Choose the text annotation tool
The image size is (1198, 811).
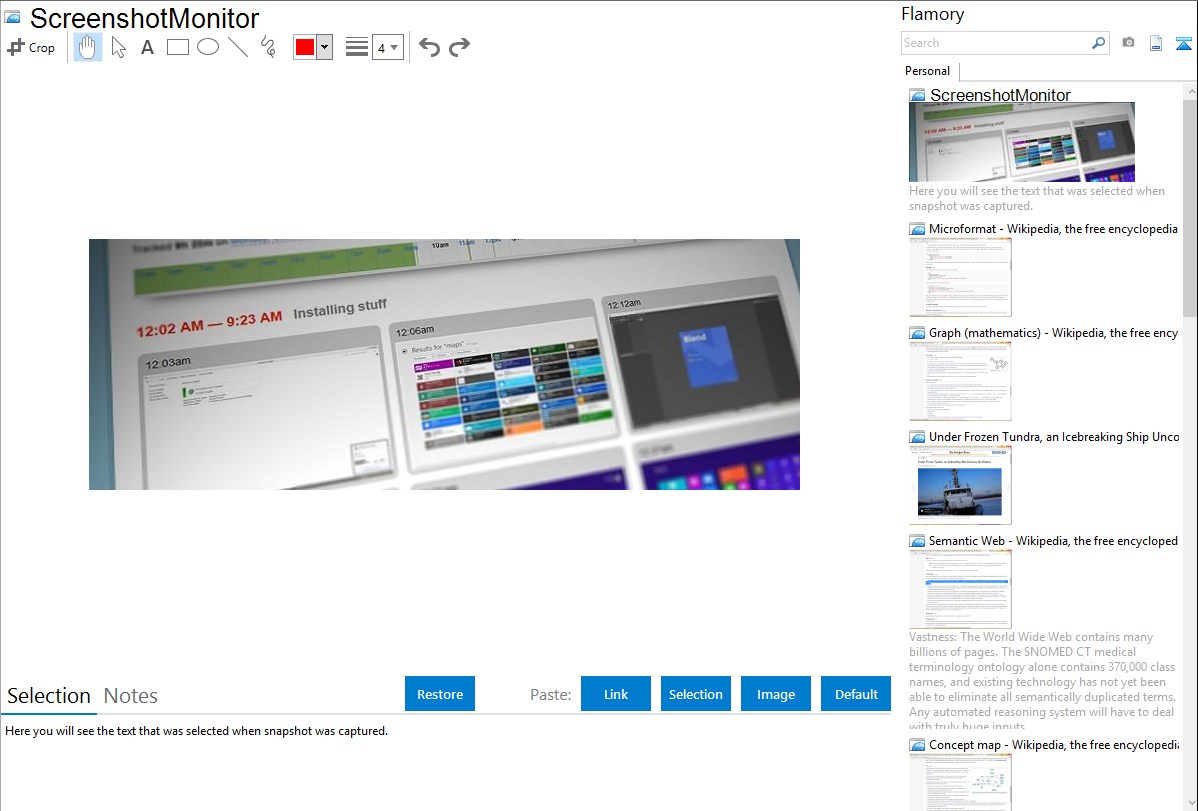pyautogui.click(x=147, y=47)
